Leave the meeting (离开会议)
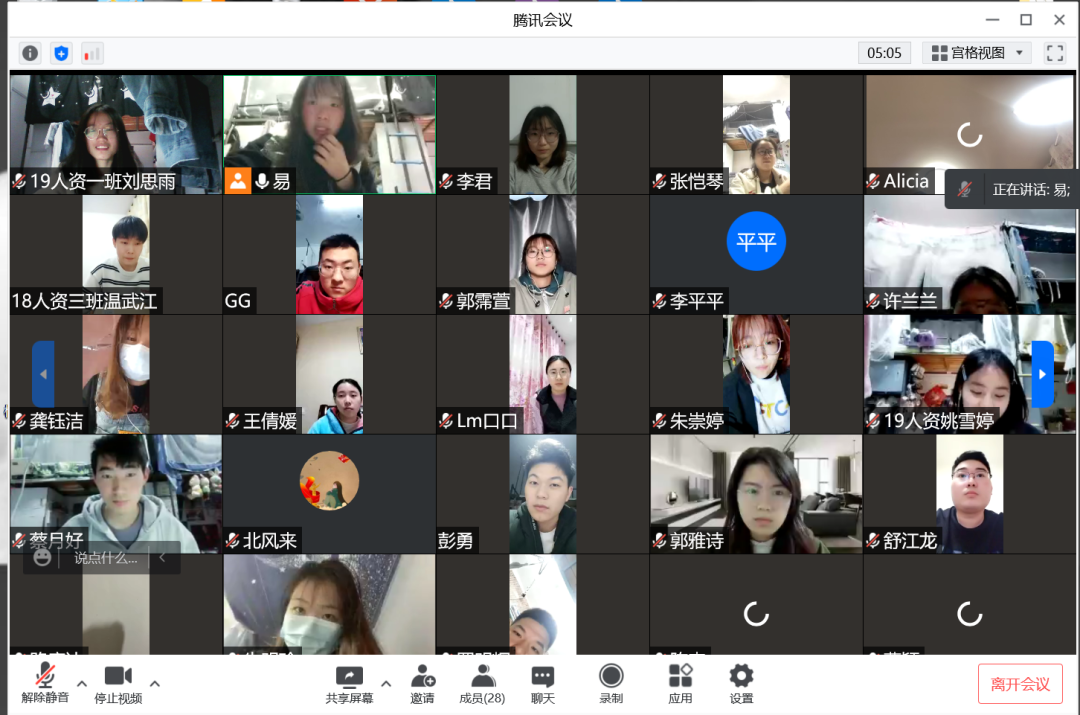Screen dimensions: 1080x715 pos(1020,684)
